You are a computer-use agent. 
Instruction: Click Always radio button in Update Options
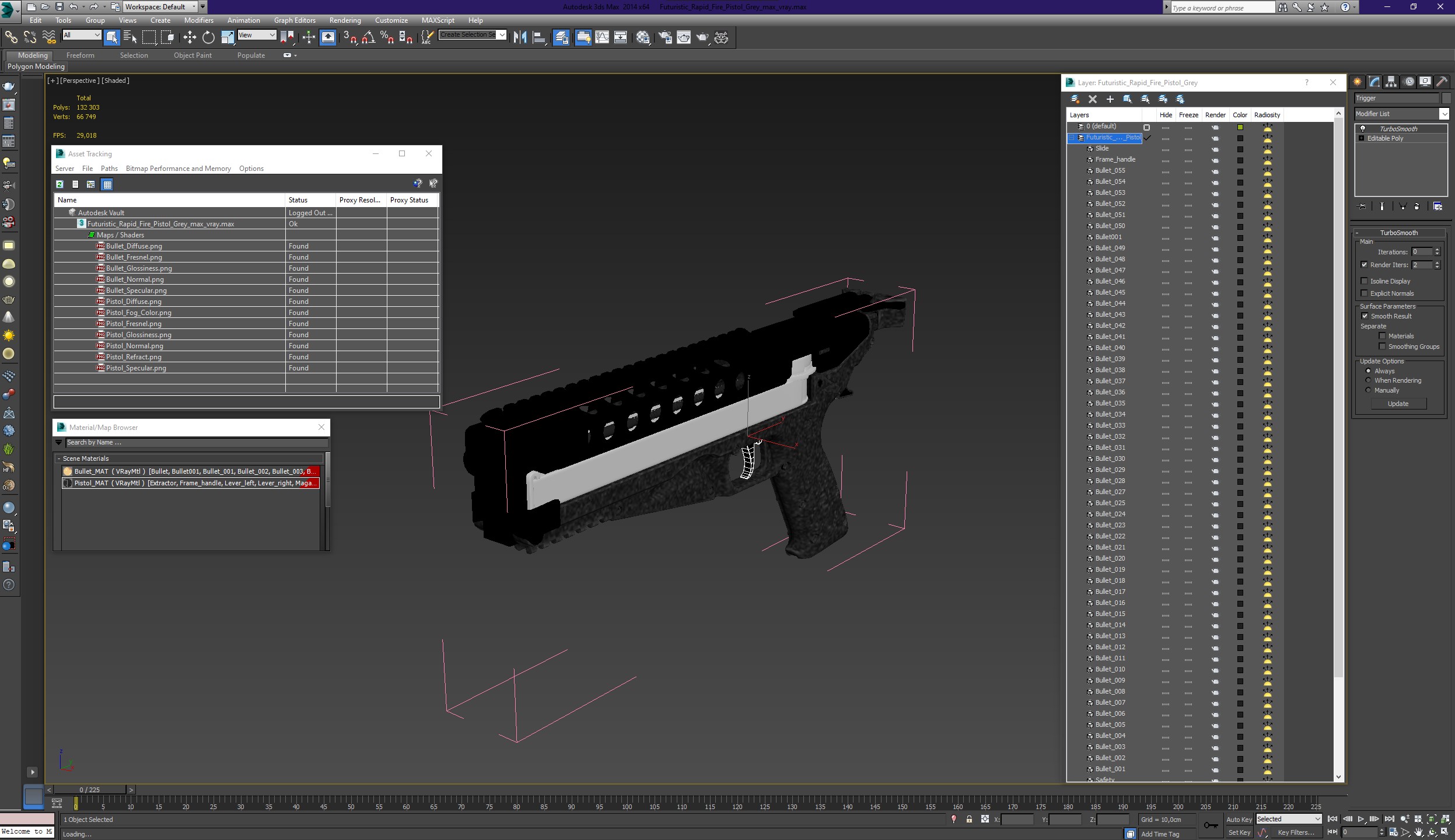tap(1368, 371)
